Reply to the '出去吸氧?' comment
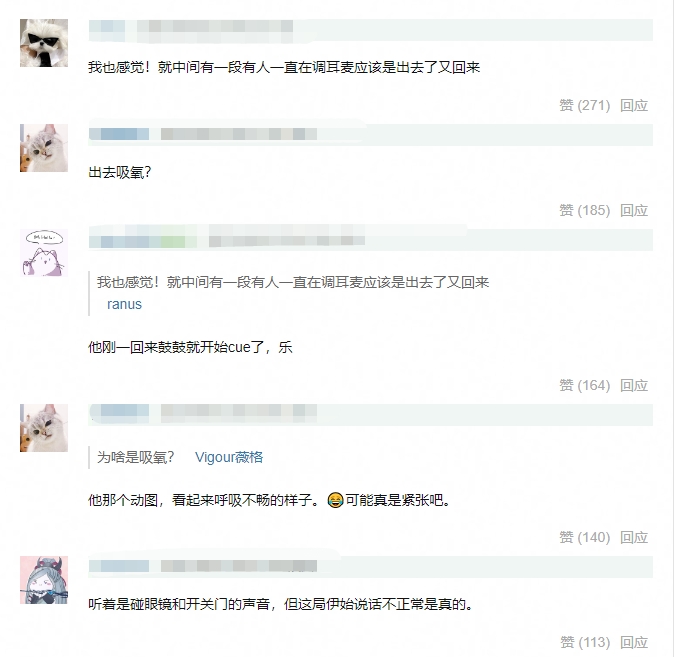This screenshot has width=674, height=657. (634, 210)
